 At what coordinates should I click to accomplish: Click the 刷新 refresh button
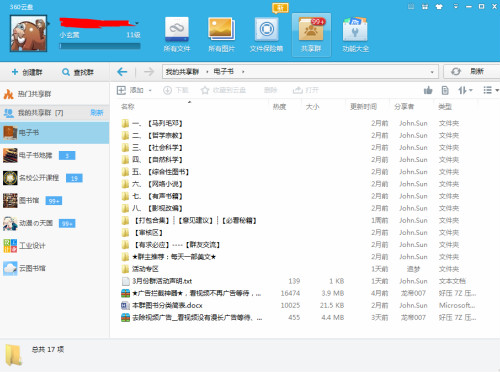click(471, 72)
